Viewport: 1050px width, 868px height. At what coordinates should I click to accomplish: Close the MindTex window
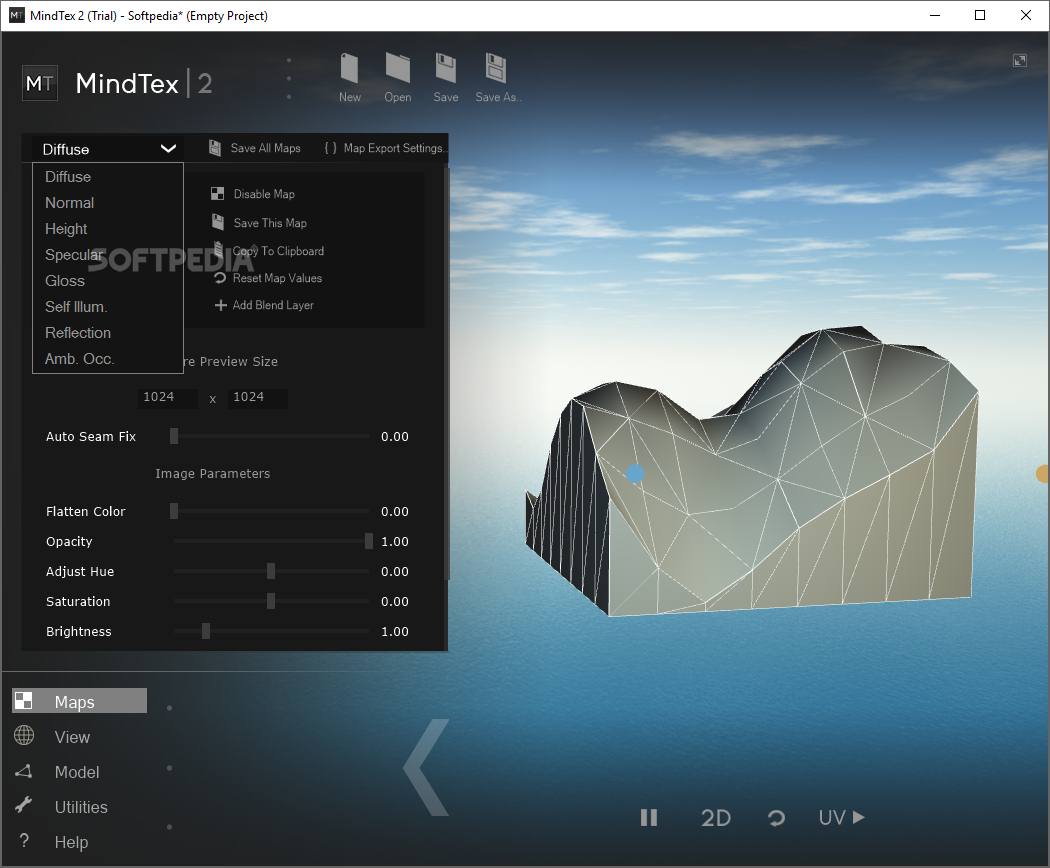[1025, 15]
